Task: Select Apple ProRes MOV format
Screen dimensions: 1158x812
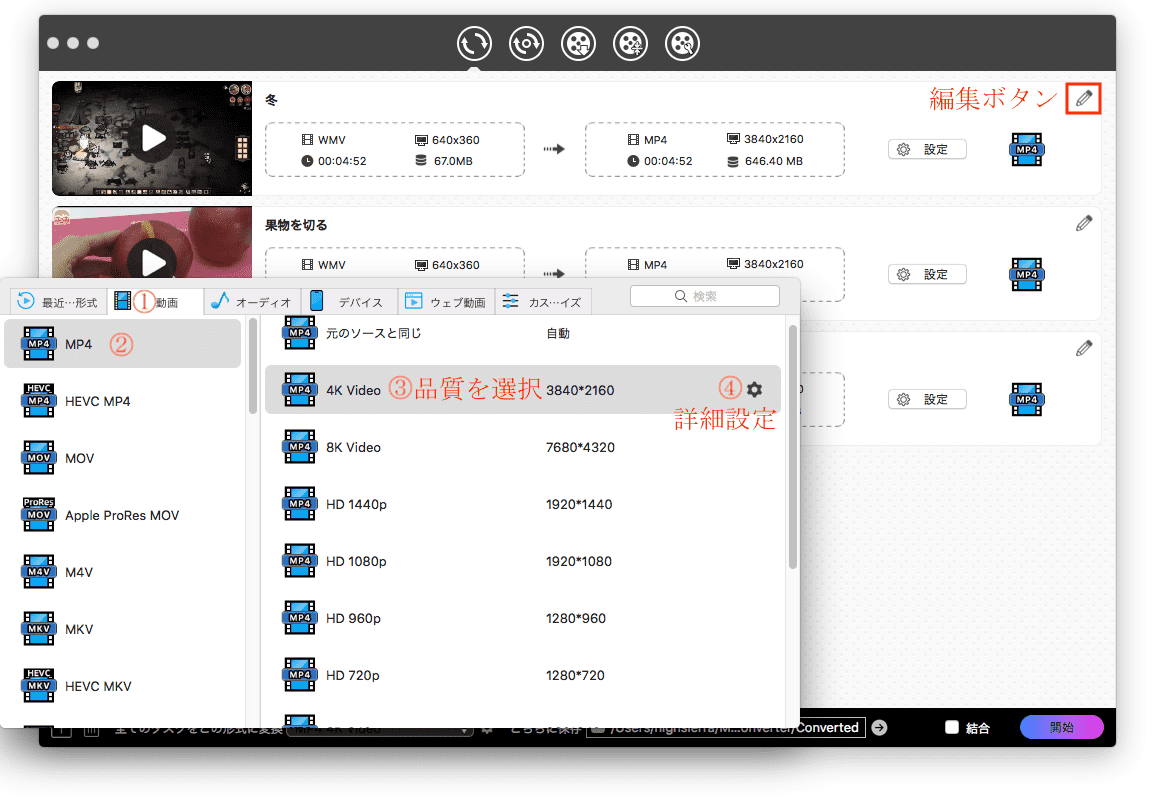Action: (122, 515)
